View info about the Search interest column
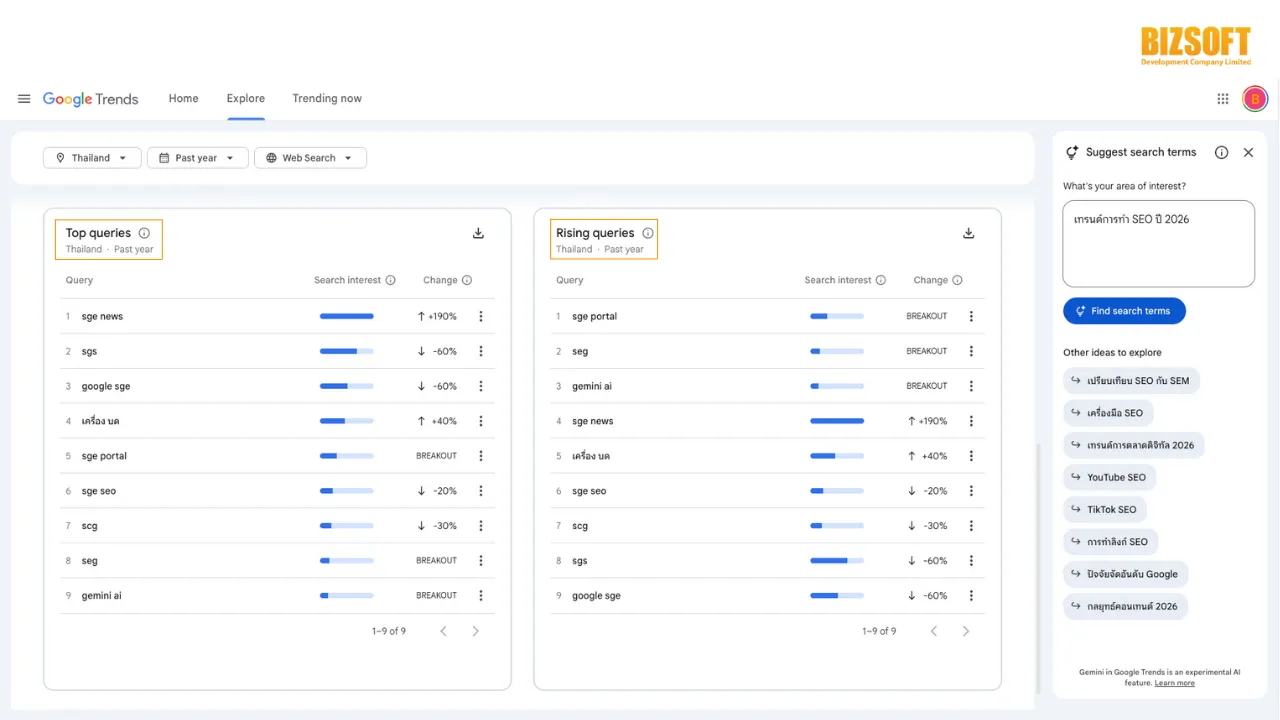This screenshot has width=1280, height=720. 389,280
